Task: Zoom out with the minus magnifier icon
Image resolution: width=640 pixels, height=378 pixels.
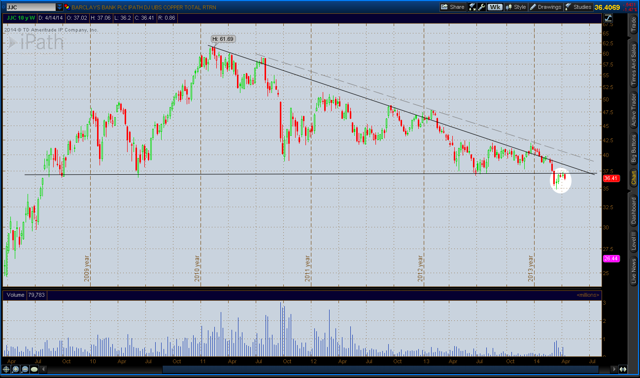Action: (x=25, y=369)
